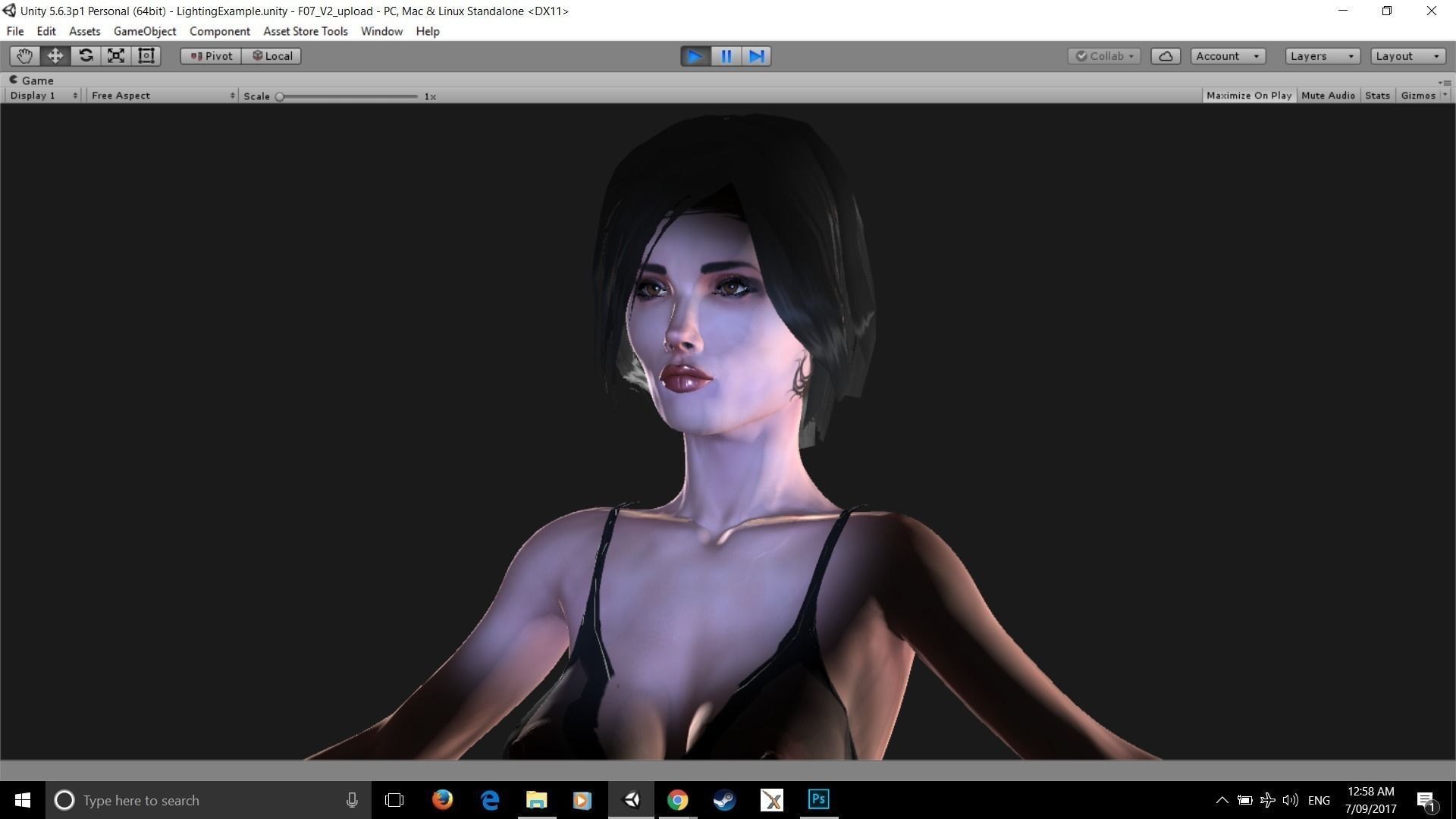The width and height of the screenshot is (1456, 819).
Task: Open File Explorer from the taskbar
Action: pos(537,800)
